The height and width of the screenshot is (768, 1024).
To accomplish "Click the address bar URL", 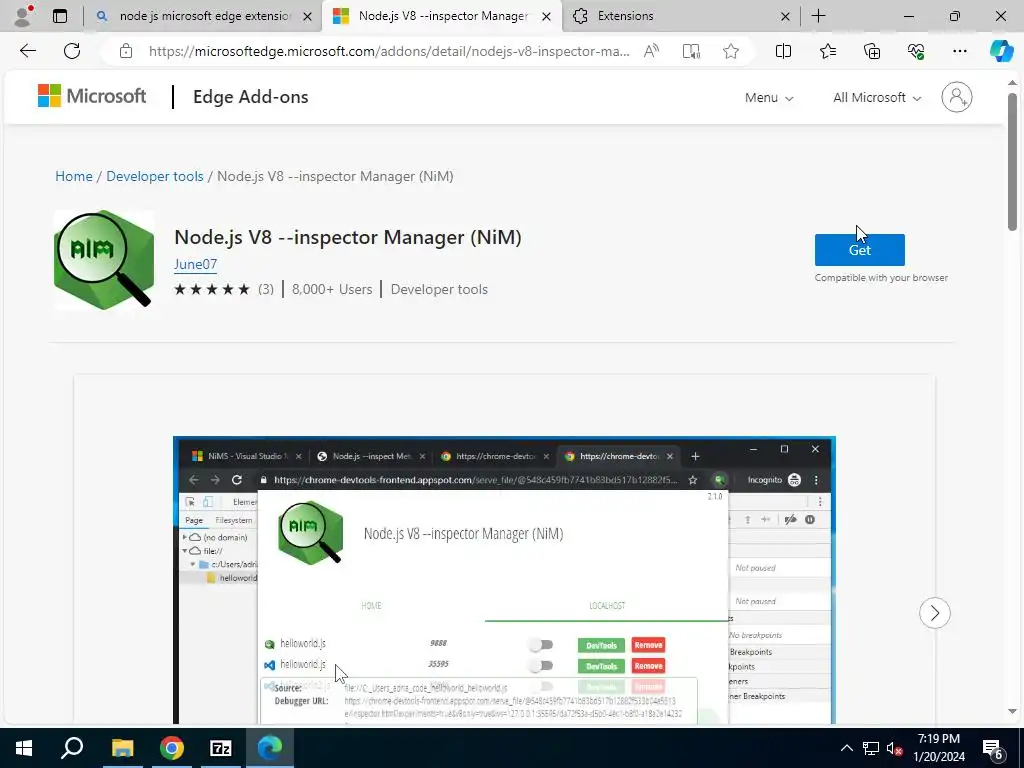I will coord(389,51).
